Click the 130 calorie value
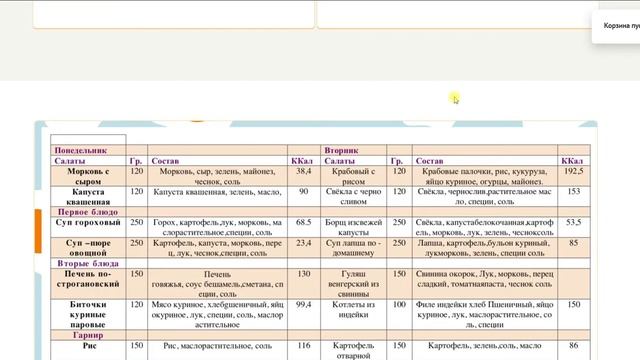Image resolution: width=640 pixels, height=360 pixels. point(304,274)
